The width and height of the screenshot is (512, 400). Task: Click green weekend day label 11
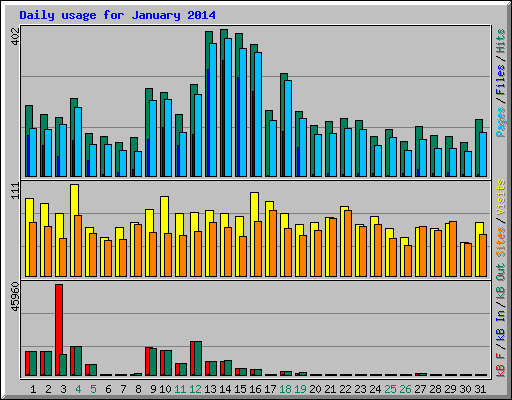(180, 389)
